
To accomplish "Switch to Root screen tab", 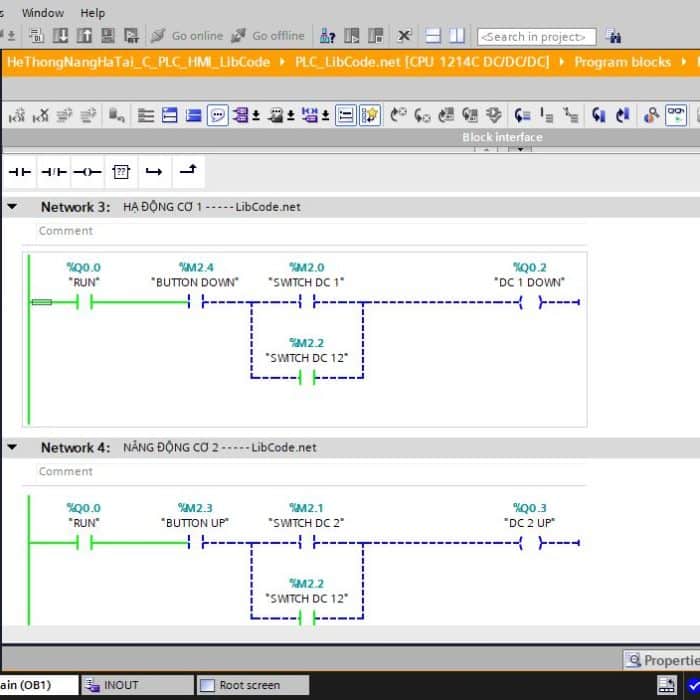I will 253,685.
